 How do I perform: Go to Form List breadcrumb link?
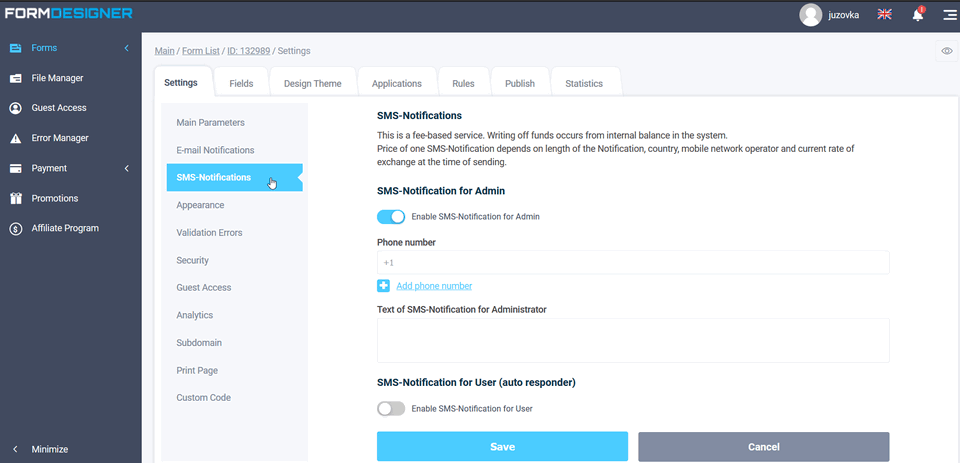201,51
